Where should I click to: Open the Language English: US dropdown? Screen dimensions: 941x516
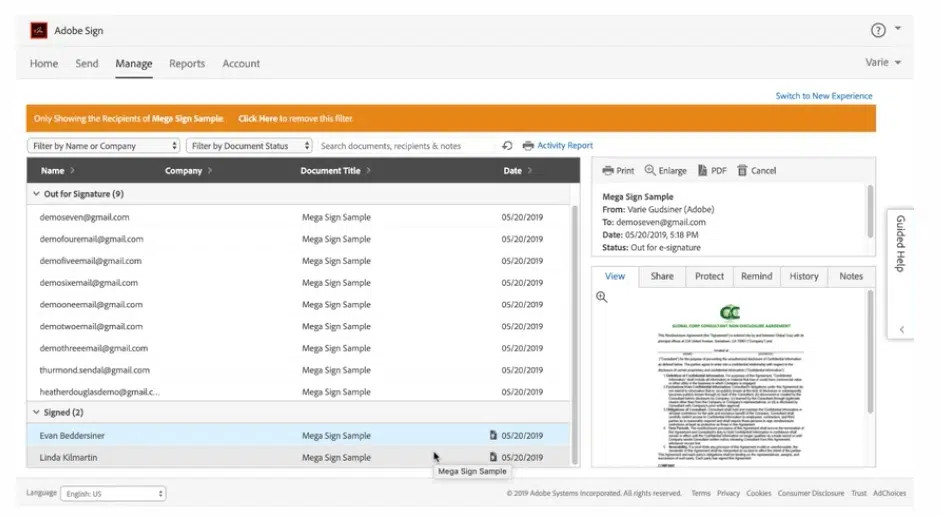(x=113, y=494)
